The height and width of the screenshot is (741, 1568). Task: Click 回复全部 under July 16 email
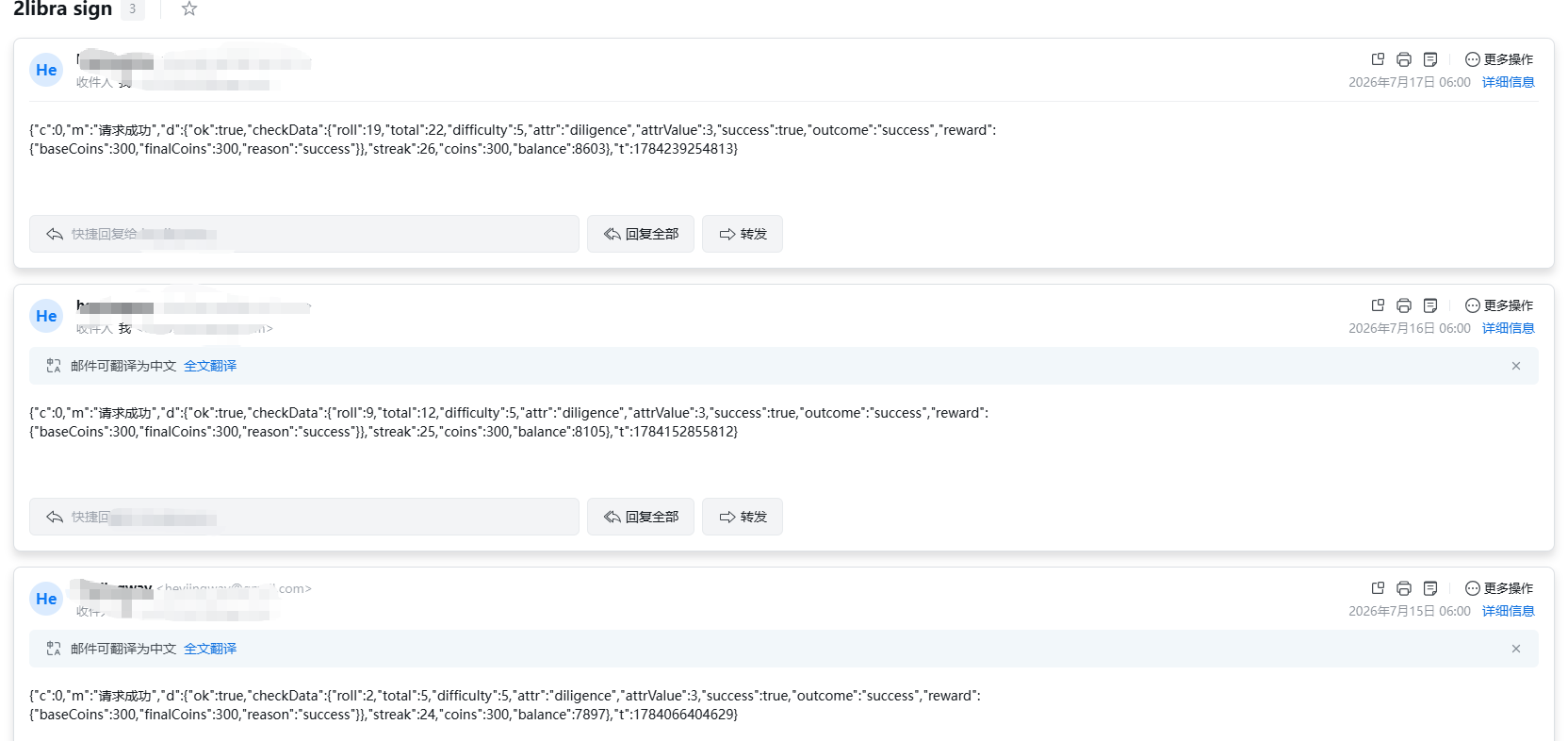pos(641,517)
